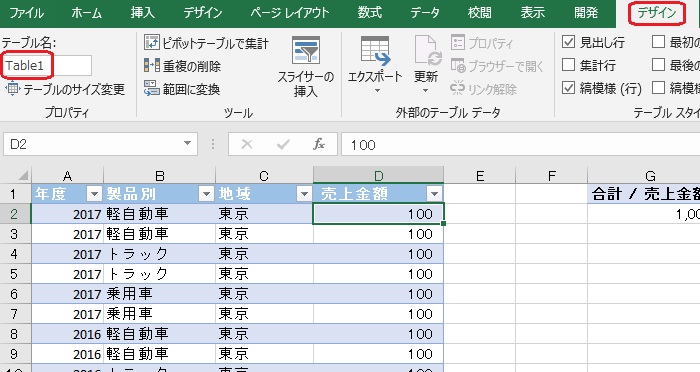The height and width of the screenshot is (372, 700).
Task: Click 重複の削除 icon
Action: click(x=152, y=66)
